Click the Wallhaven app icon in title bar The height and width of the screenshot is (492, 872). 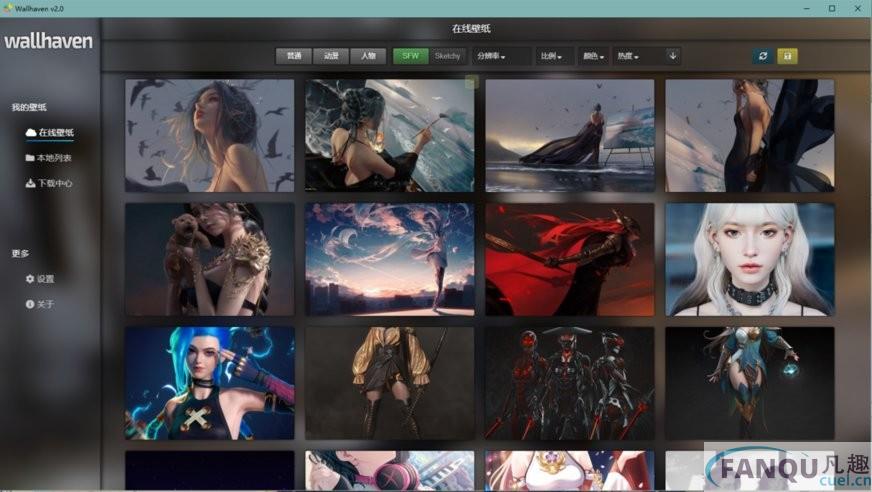[7, 8]
